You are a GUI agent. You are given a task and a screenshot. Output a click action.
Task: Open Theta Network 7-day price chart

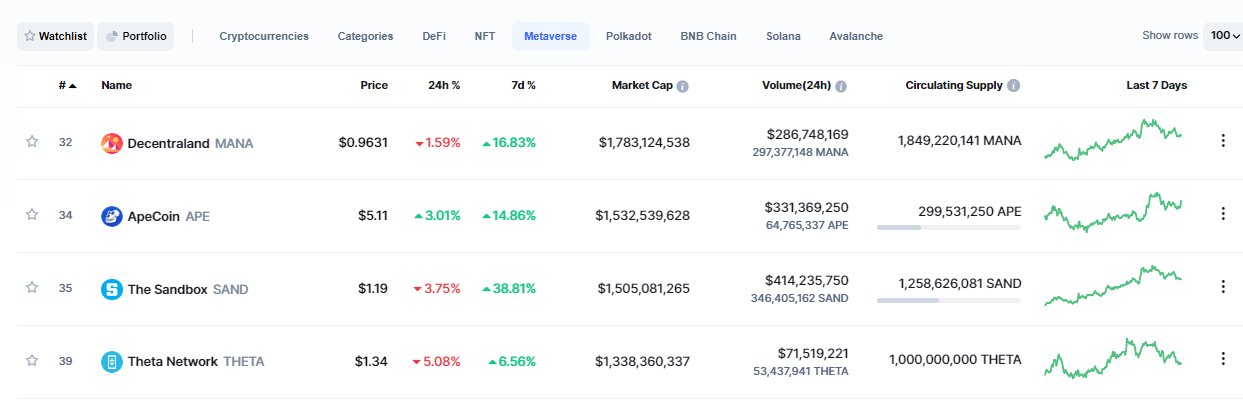pos(1113,359)
